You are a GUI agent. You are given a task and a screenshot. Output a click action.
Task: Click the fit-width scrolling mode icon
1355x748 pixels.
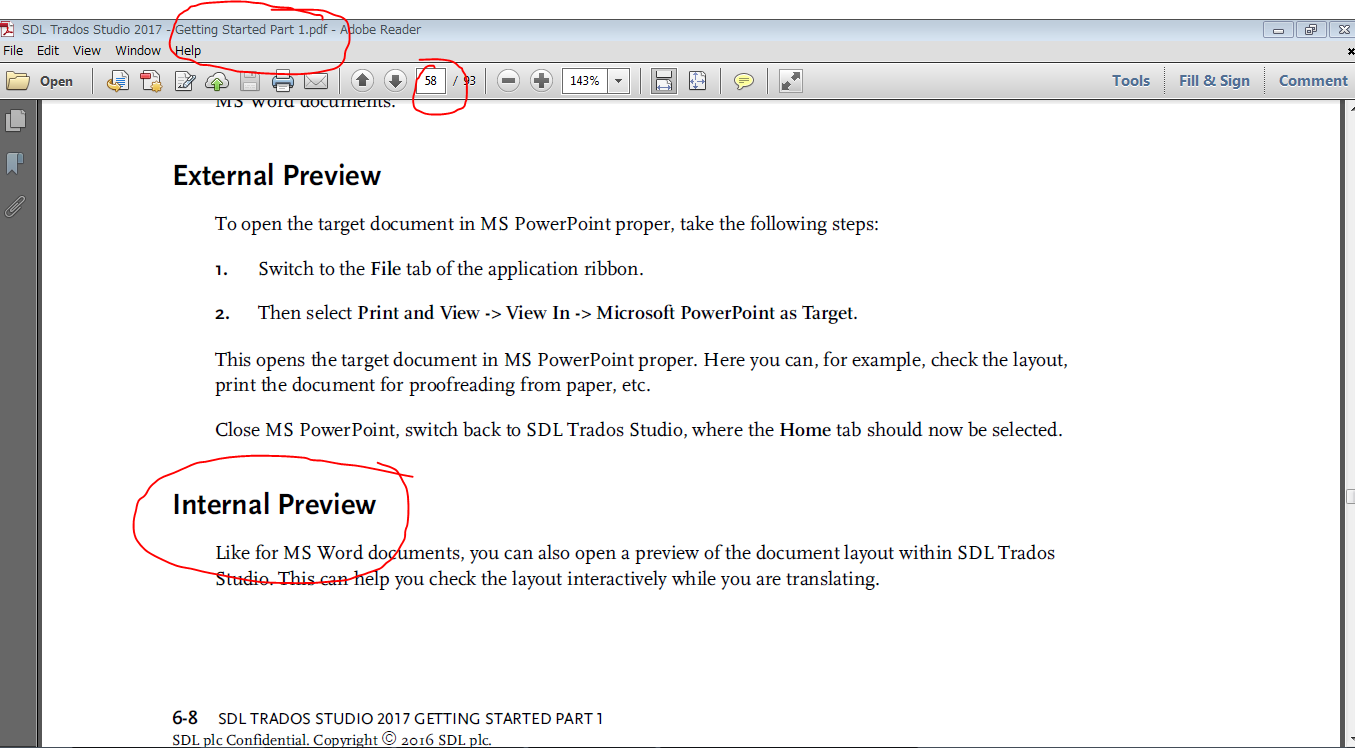(663, 81)
